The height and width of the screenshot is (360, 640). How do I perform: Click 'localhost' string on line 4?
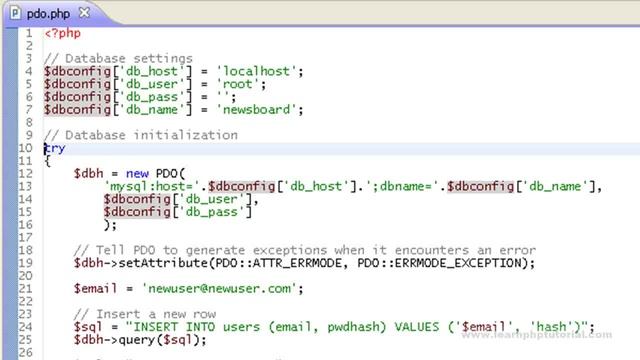256,71
